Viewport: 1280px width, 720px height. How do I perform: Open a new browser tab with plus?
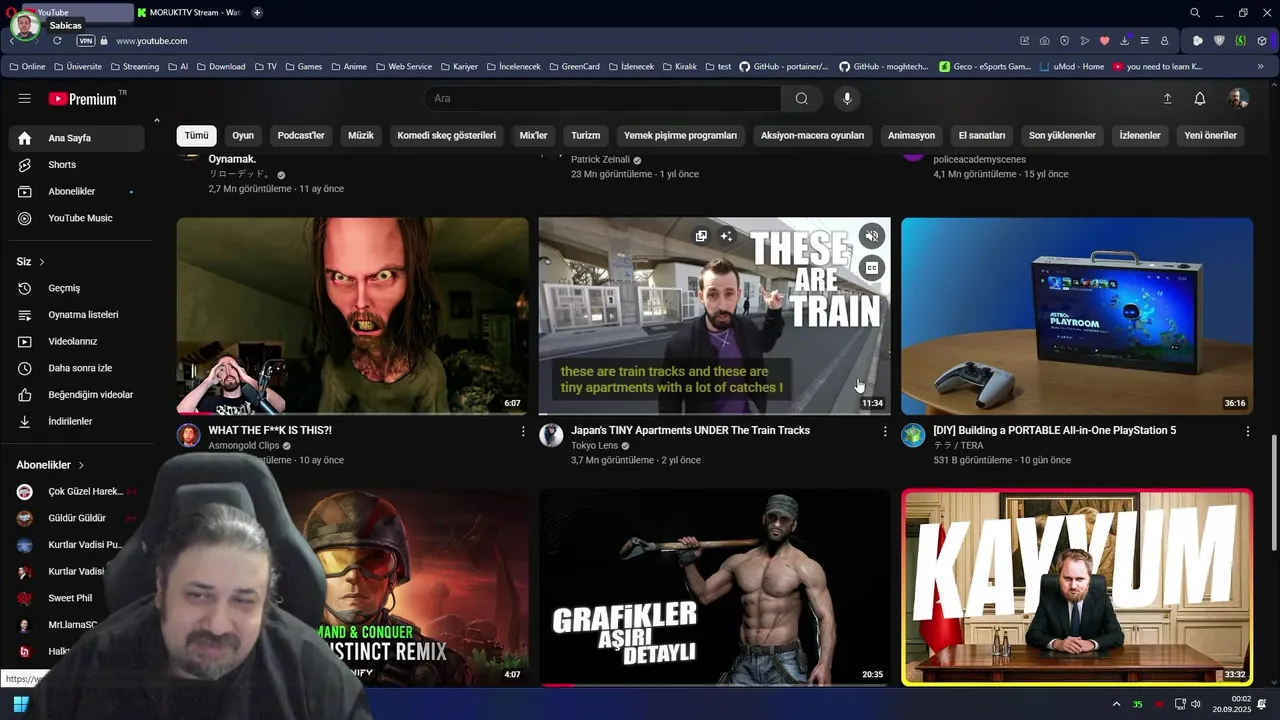click(x=257, y=13)
